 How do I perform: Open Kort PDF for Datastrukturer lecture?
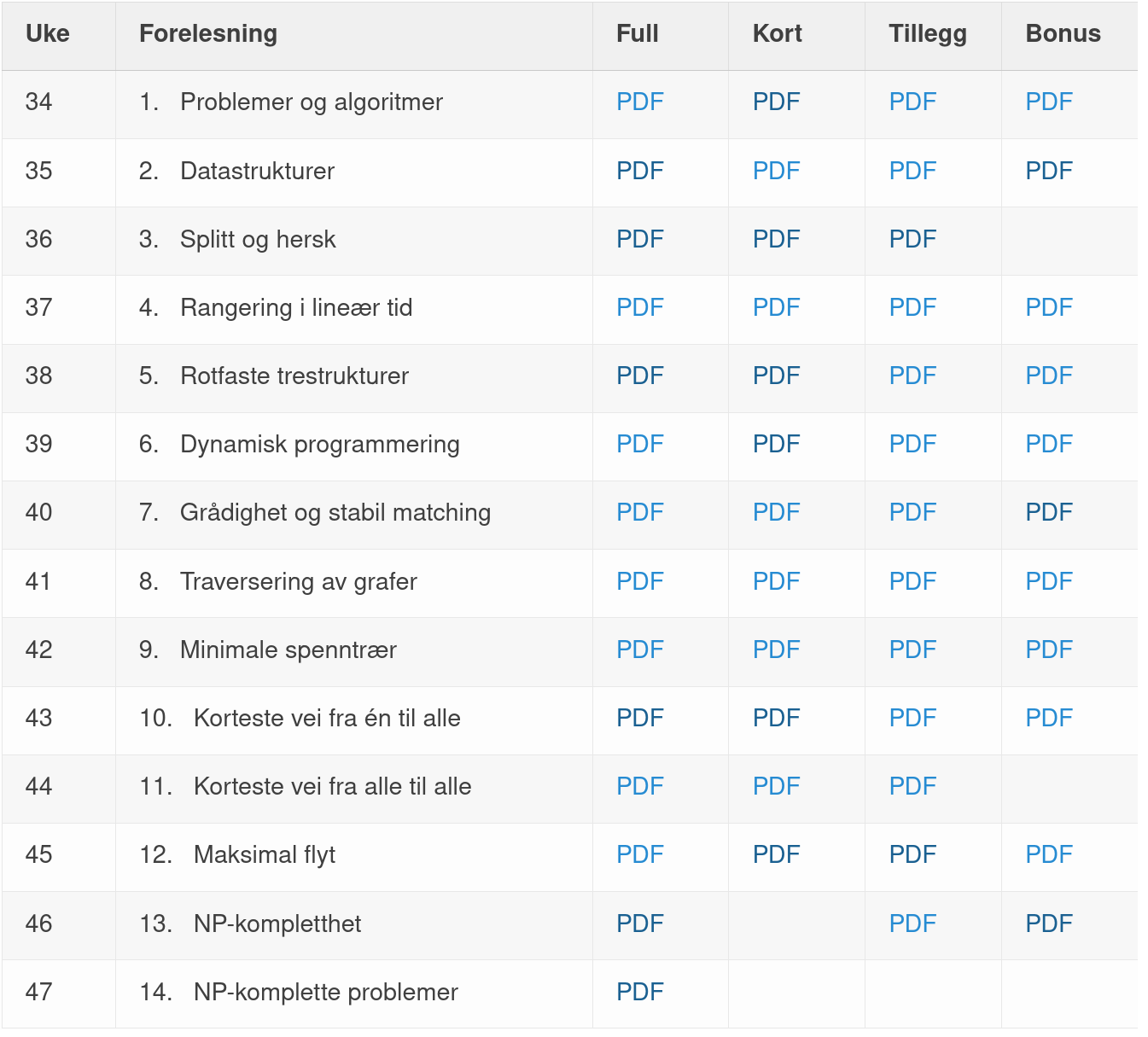(776, 171)
